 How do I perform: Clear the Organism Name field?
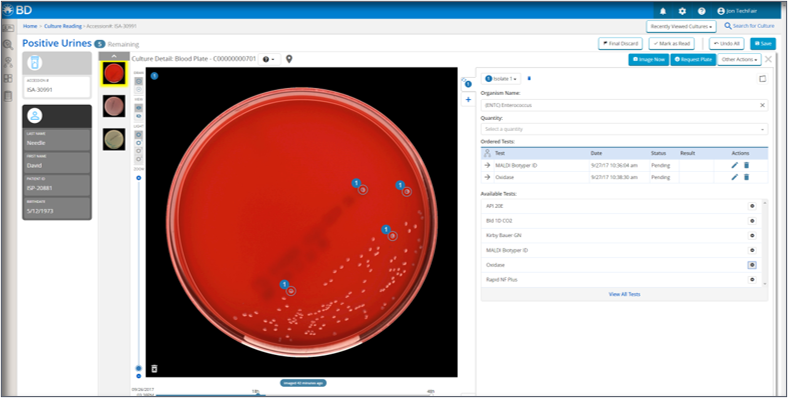point(762,105)
